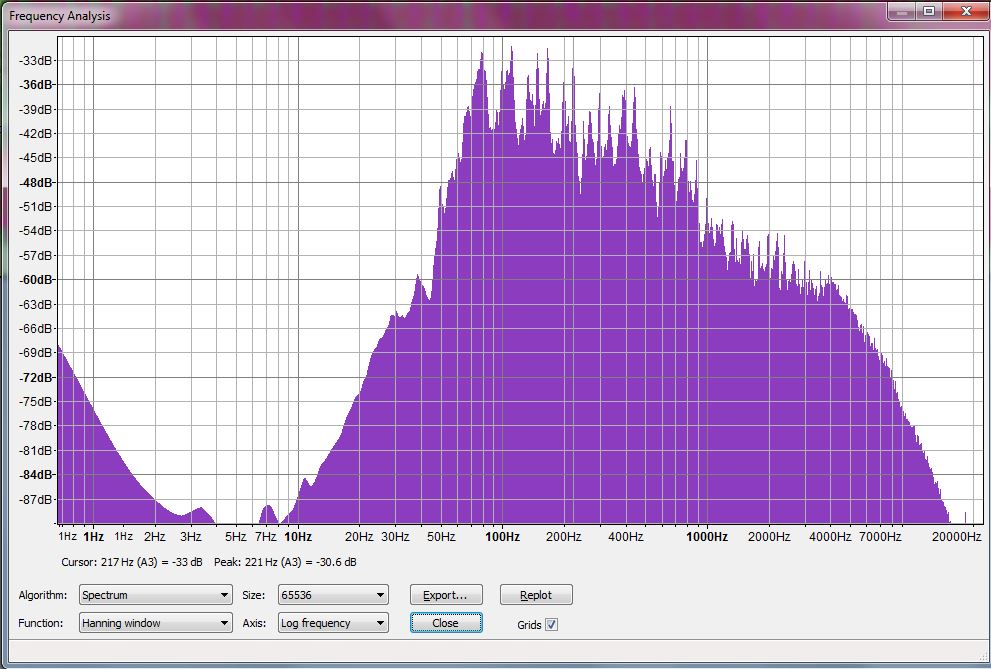
Task: Open the Size dropdown showing 65536
Action: click(x=333, y=595)
